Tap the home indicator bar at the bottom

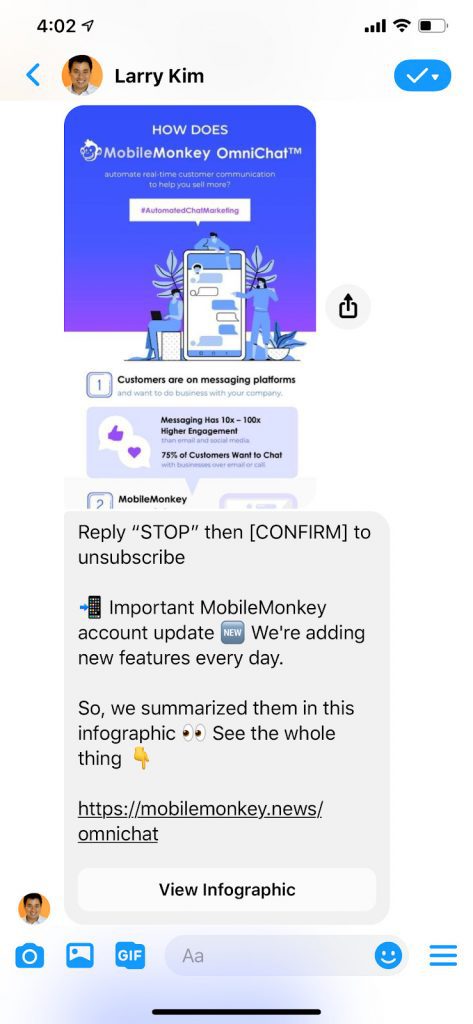(x=236, y=1012)
